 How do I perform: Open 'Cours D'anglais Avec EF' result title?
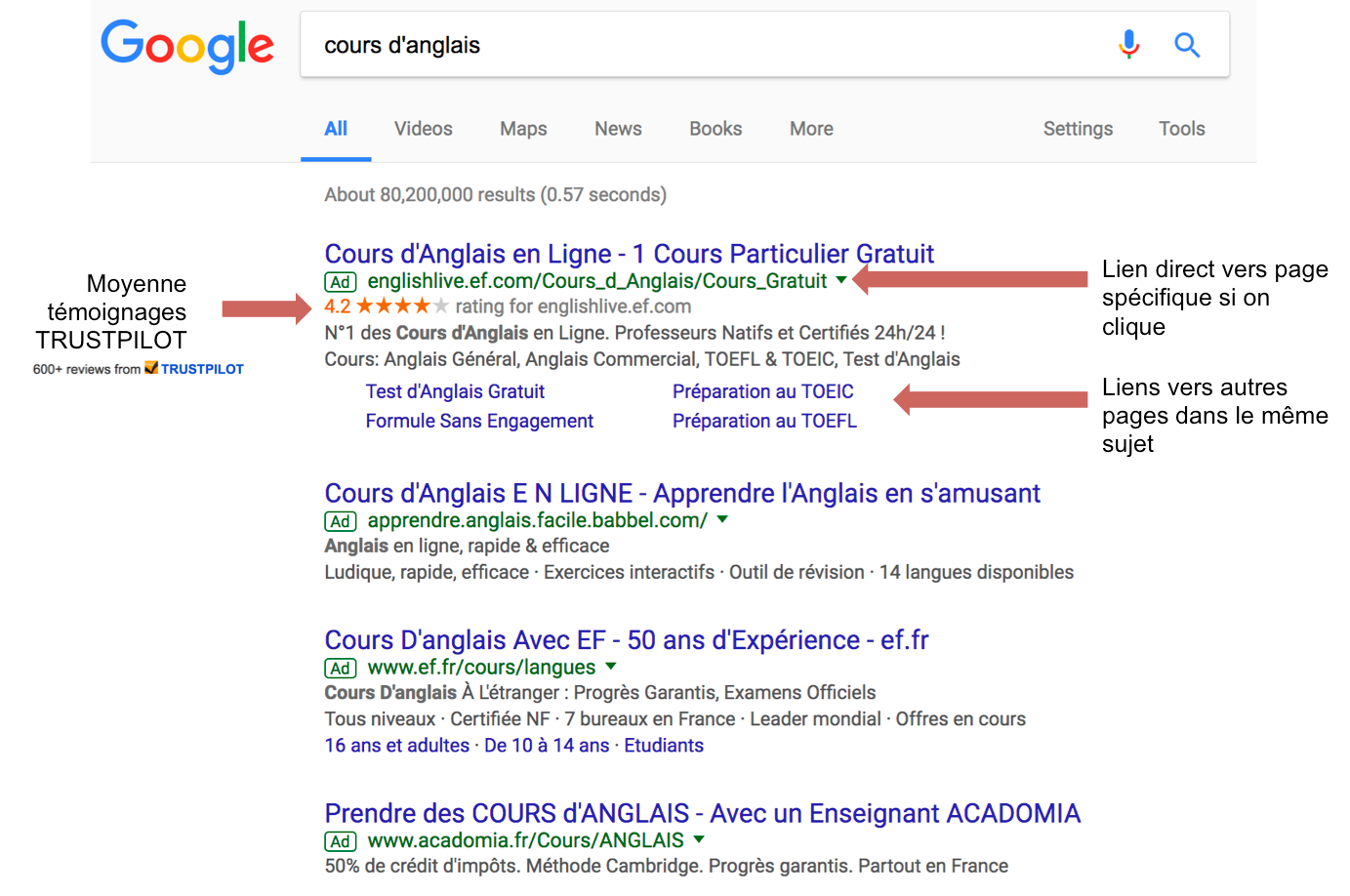[x=627, y=640]
